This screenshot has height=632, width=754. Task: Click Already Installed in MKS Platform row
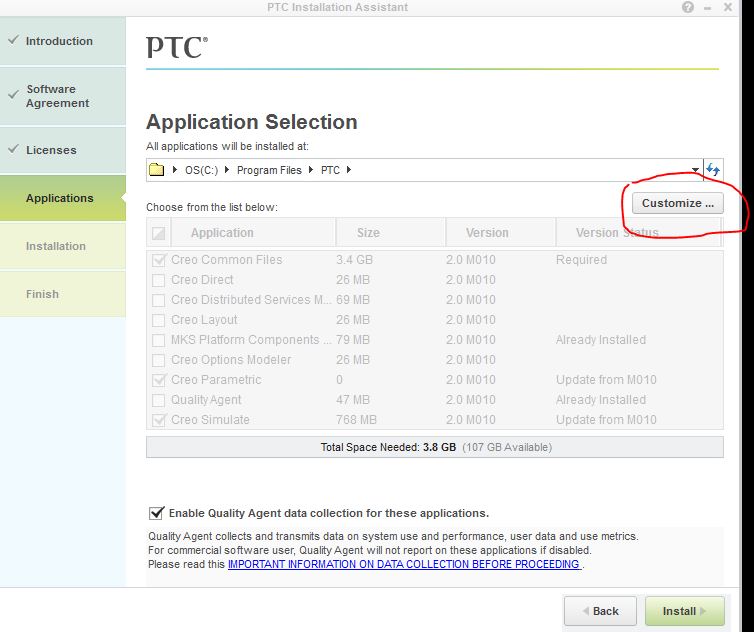click(601, 340)
